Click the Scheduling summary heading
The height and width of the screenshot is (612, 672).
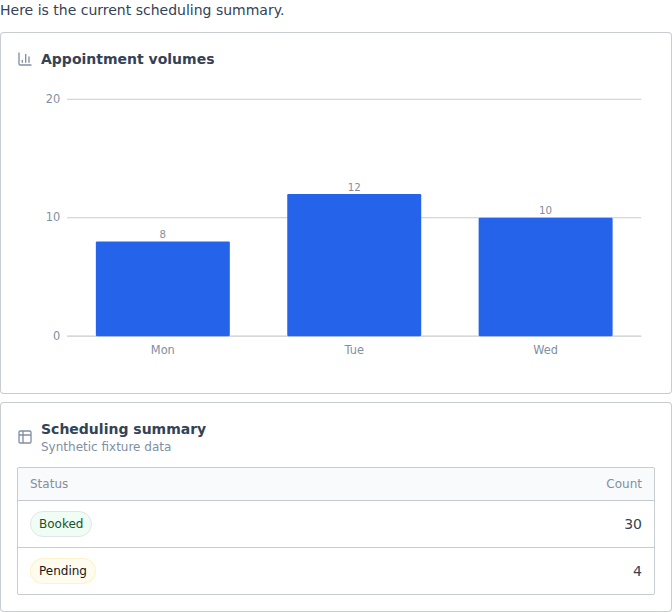[x=123, y=429]
